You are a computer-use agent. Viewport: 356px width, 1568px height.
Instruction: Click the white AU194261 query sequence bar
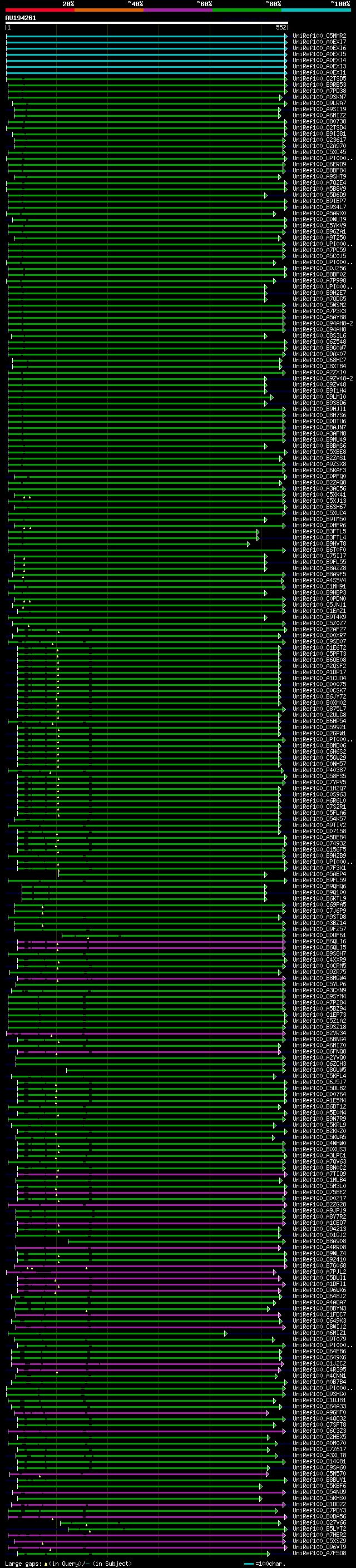(x=147, y=22)
